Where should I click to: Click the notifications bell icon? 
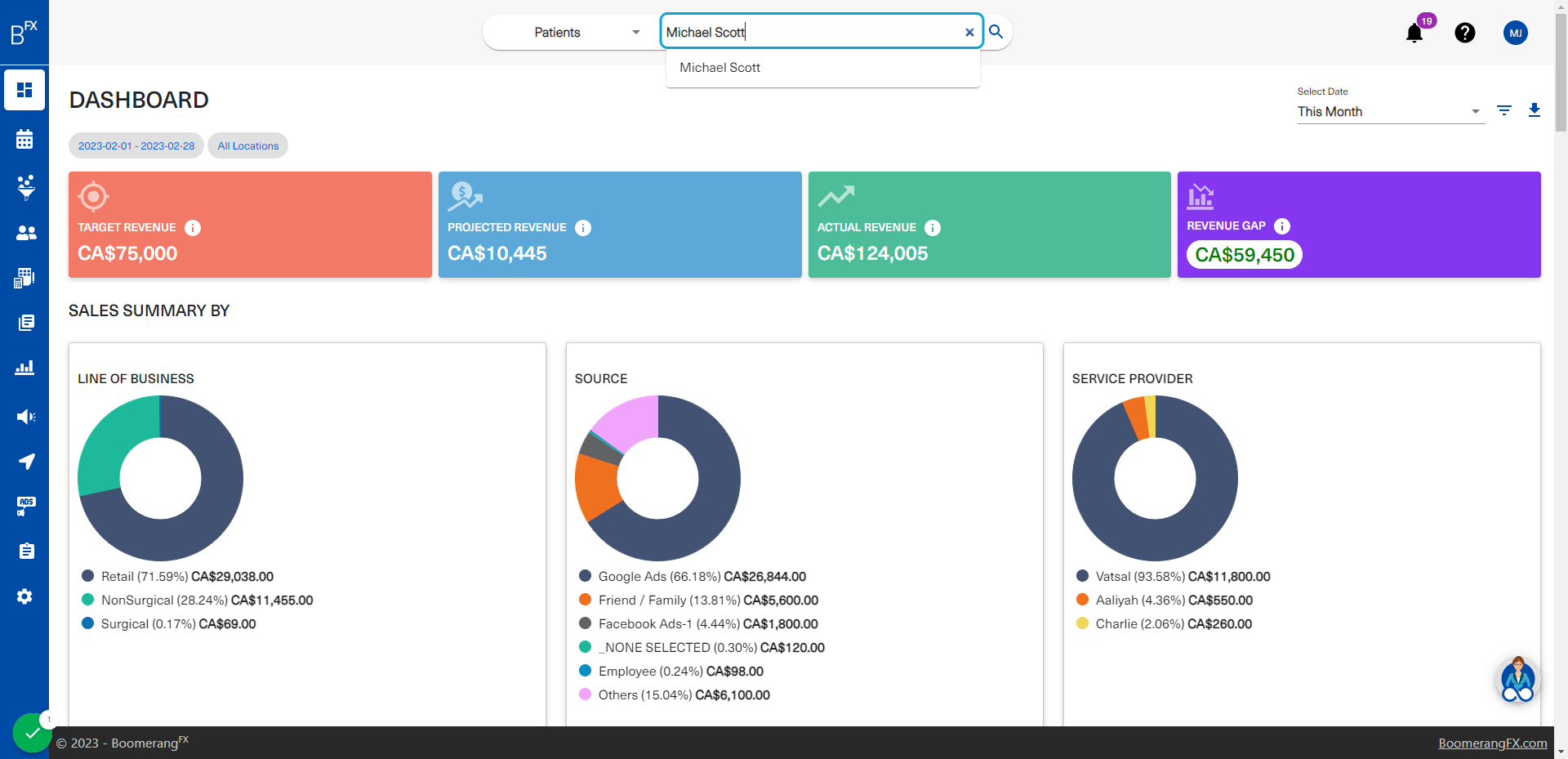point(1414,33)
